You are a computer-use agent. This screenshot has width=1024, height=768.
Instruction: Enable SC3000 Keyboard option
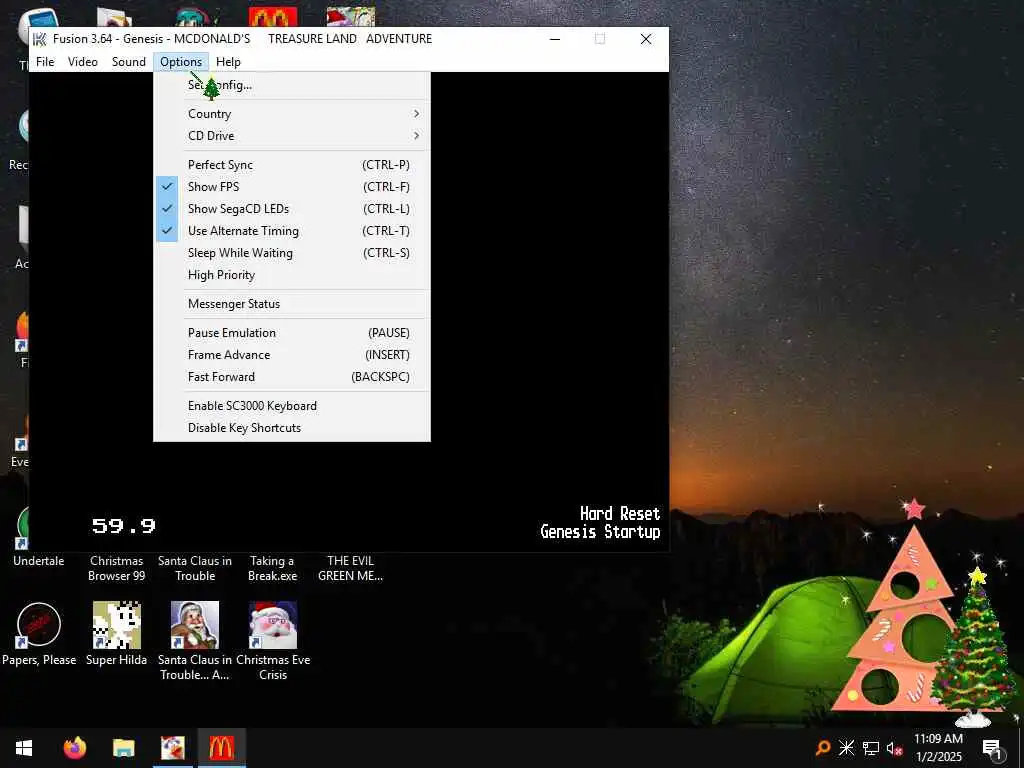292,406
